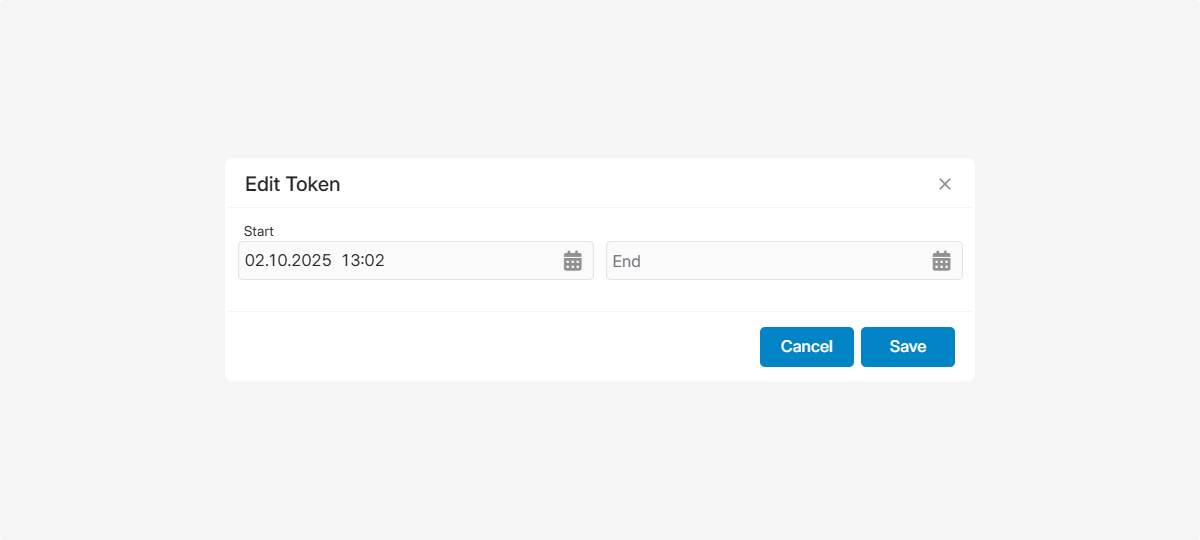Click the grey backdrop below the dialog
The height and width of the screenshot is (540, 1200).
coord(600,460)
